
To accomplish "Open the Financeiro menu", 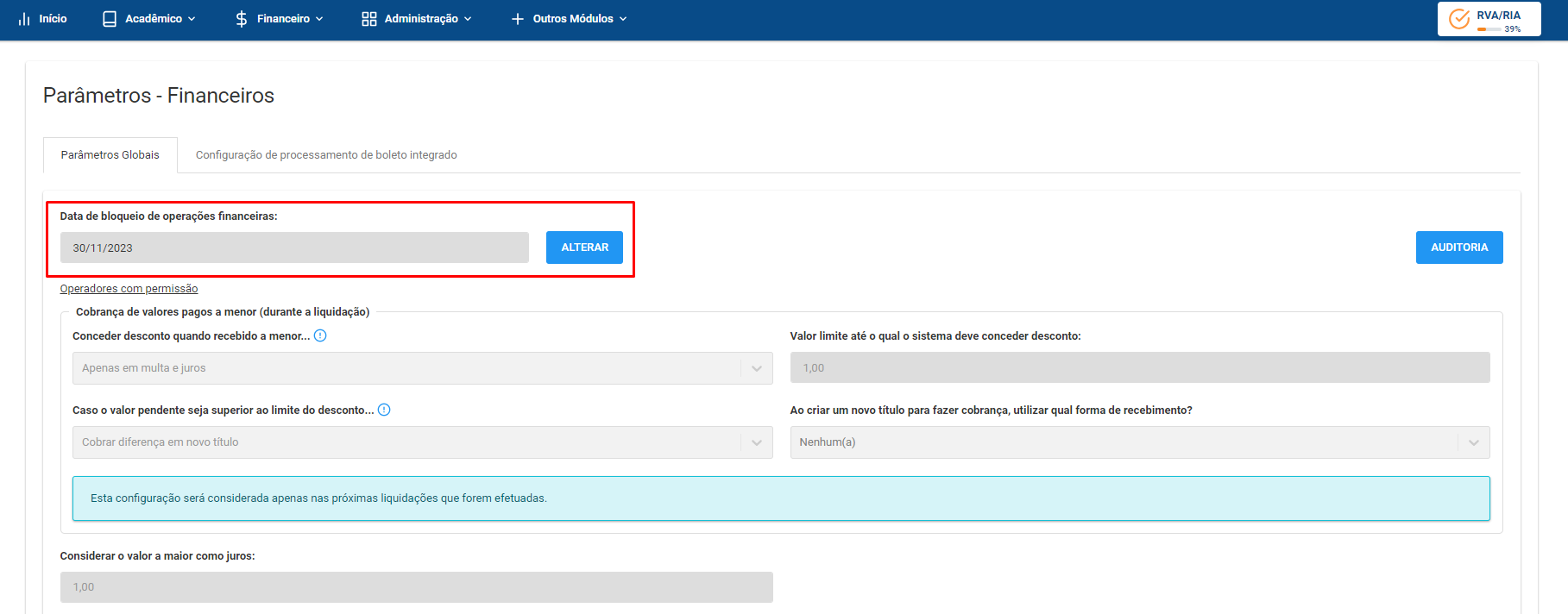I will (x=280, y=19).
